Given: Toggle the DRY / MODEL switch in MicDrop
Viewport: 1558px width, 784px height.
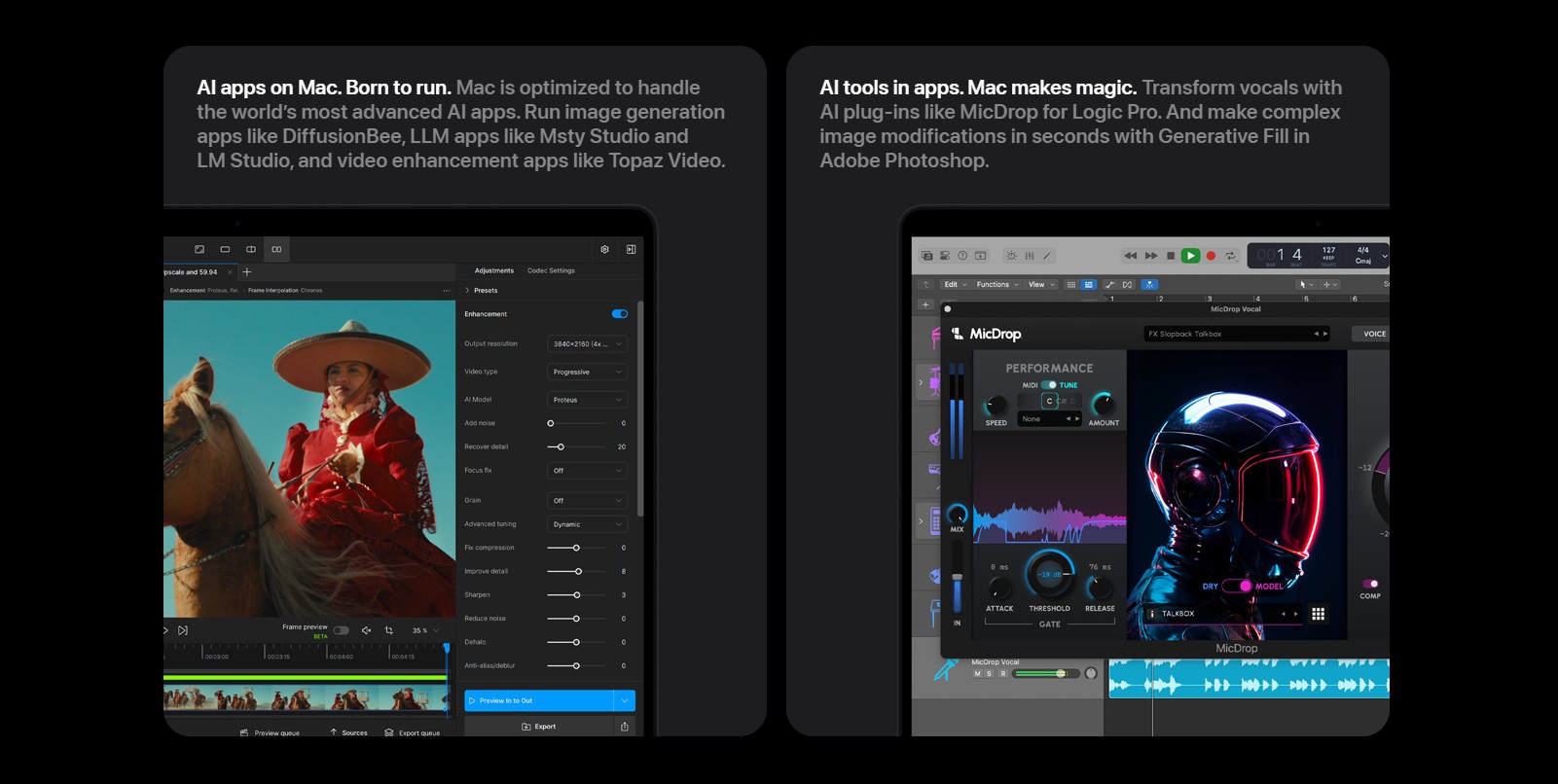Looking at the screenshot, I should 1238,587.
